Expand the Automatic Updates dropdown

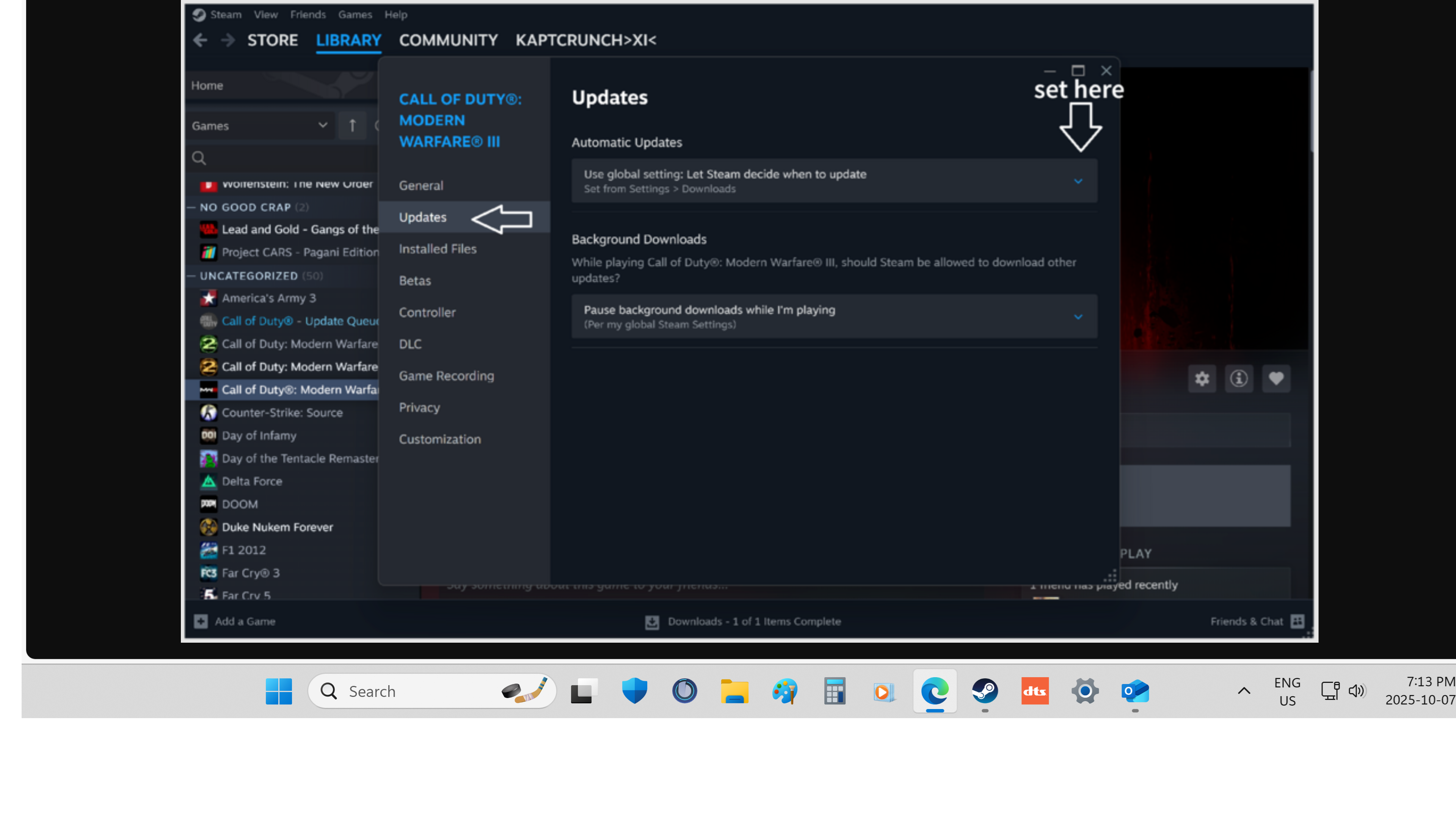834,181
